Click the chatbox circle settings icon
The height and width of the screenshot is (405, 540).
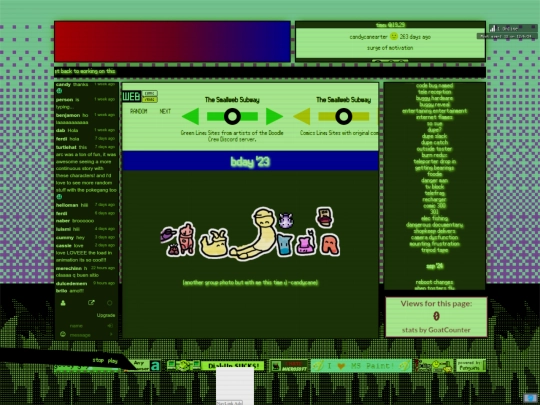[x=110, y=303]
